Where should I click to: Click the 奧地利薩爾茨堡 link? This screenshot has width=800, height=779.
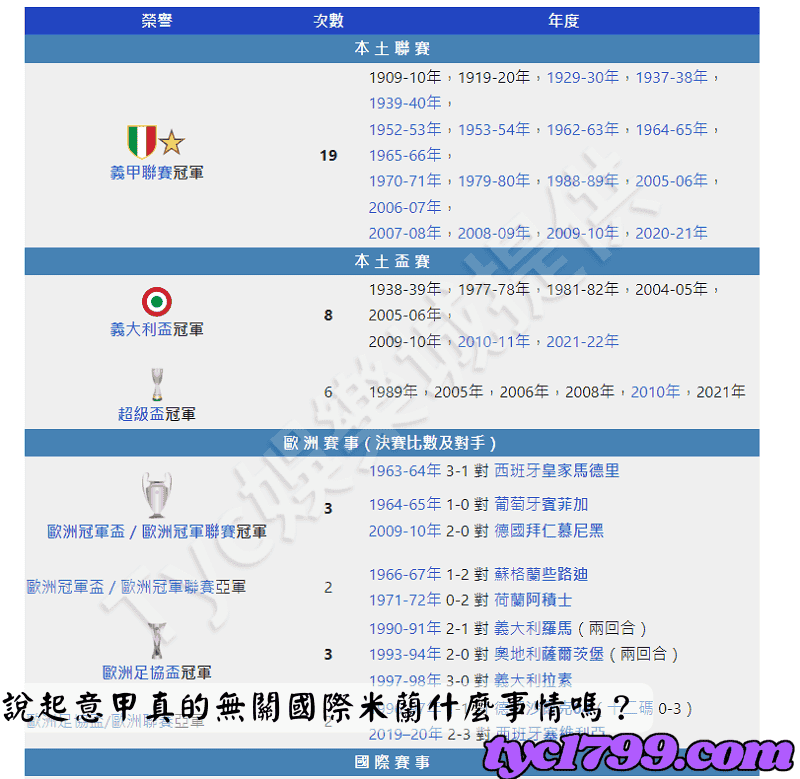pos(549,654)
